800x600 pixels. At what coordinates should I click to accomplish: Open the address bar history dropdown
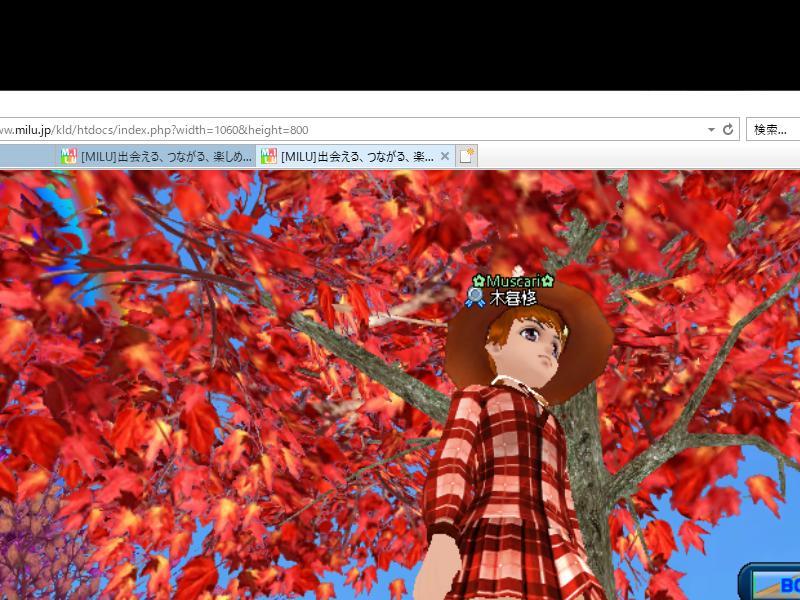[711, 130]
